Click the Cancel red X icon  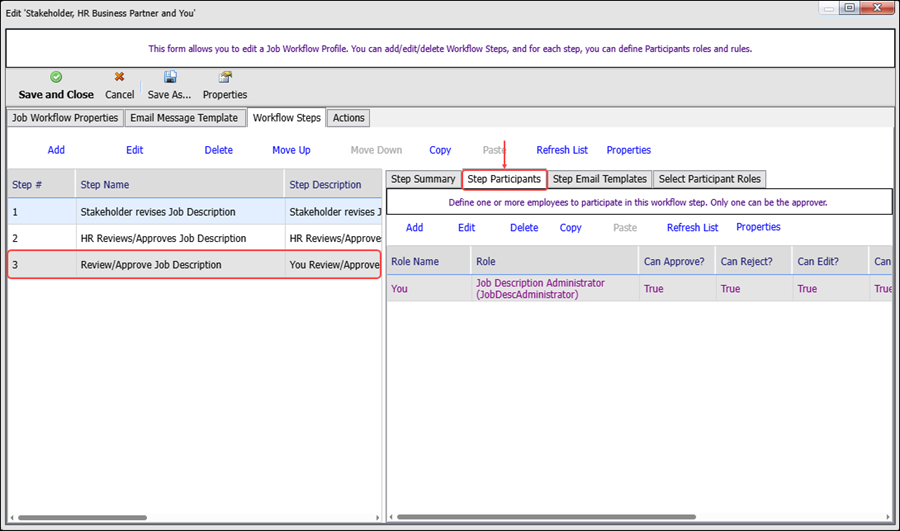(x=119, y=77)
